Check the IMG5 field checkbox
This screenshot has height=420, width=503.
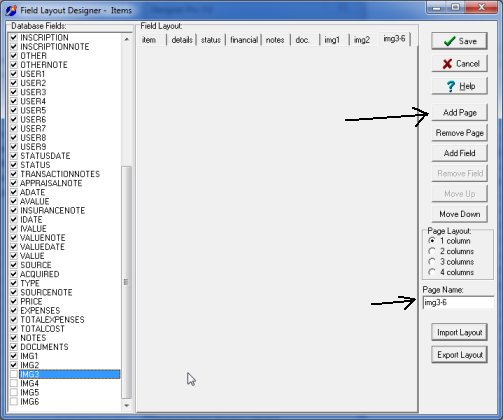14,392
